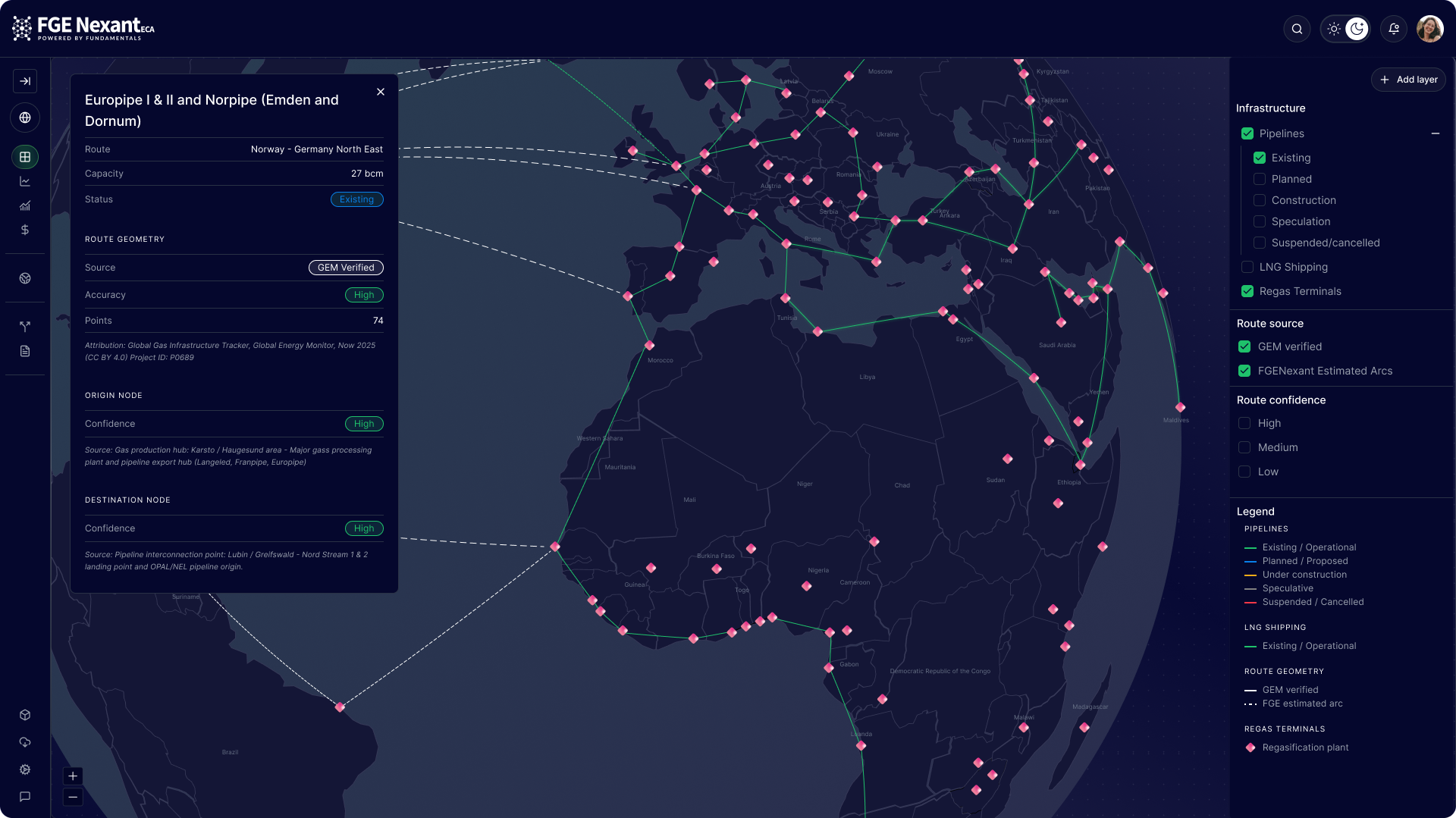Open the line chart sidebar icon

[x=25, y=181]
